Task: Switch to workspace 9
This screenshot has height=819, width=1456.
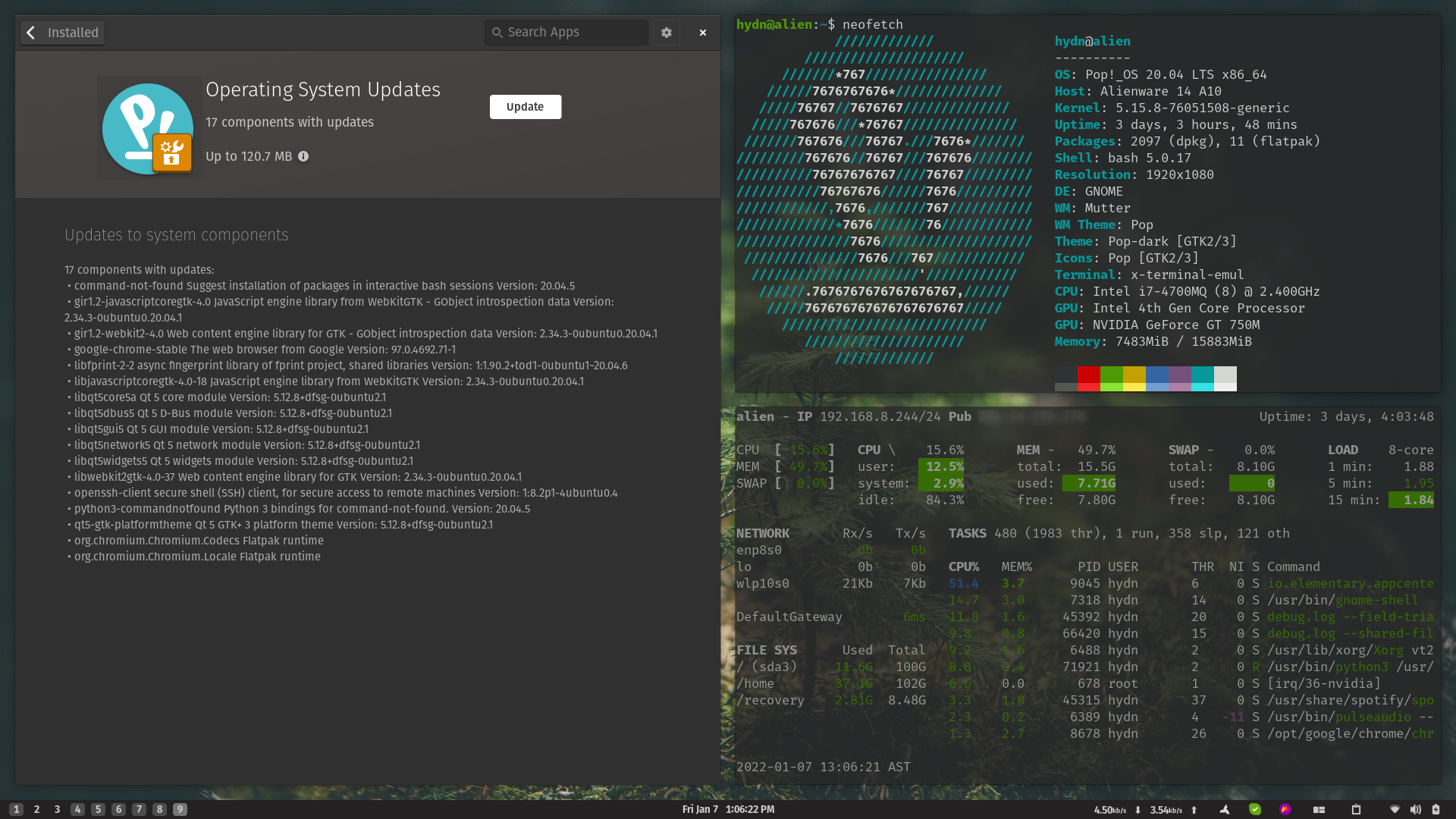Action: pyautogui.click(x=180, y=809)
